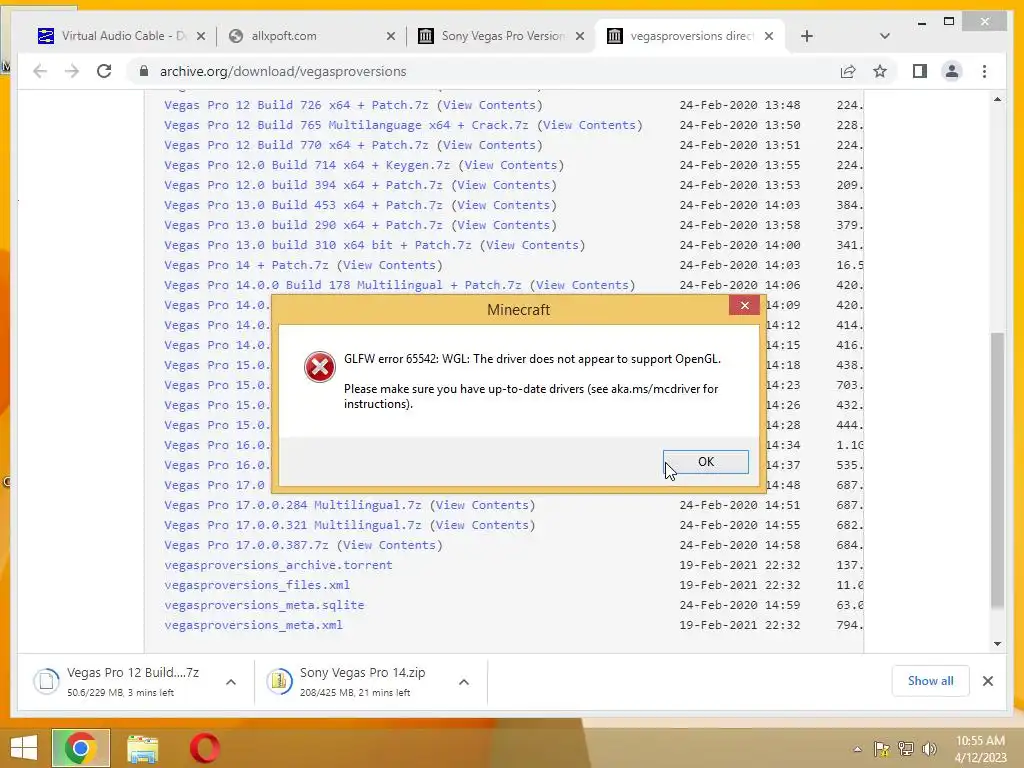The width and height of the screenshot is (1024, 768).
Task: Close the Minecraft error dialog
Action: (x=744, y=306)
